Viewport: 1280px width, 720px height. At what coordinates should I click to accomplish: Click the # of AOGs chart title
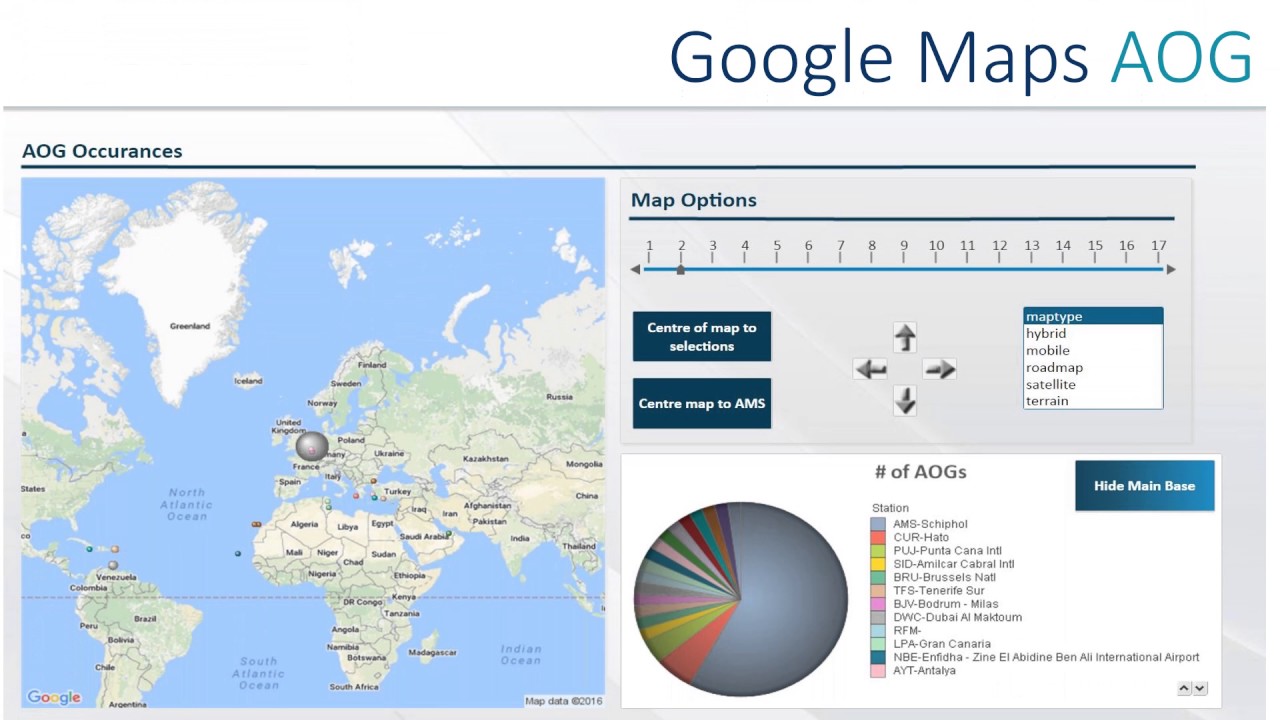click(x=920, y=472)
